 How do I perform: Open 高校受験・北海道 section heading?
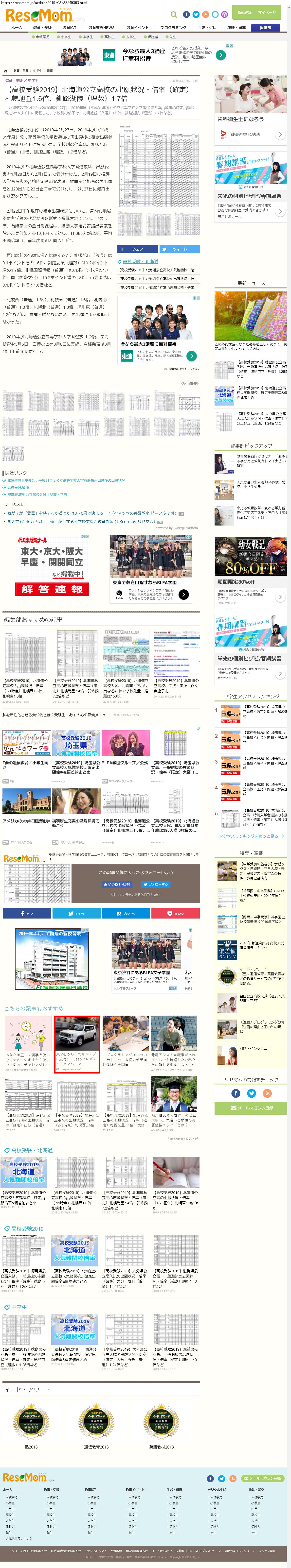click(32, 1150)
